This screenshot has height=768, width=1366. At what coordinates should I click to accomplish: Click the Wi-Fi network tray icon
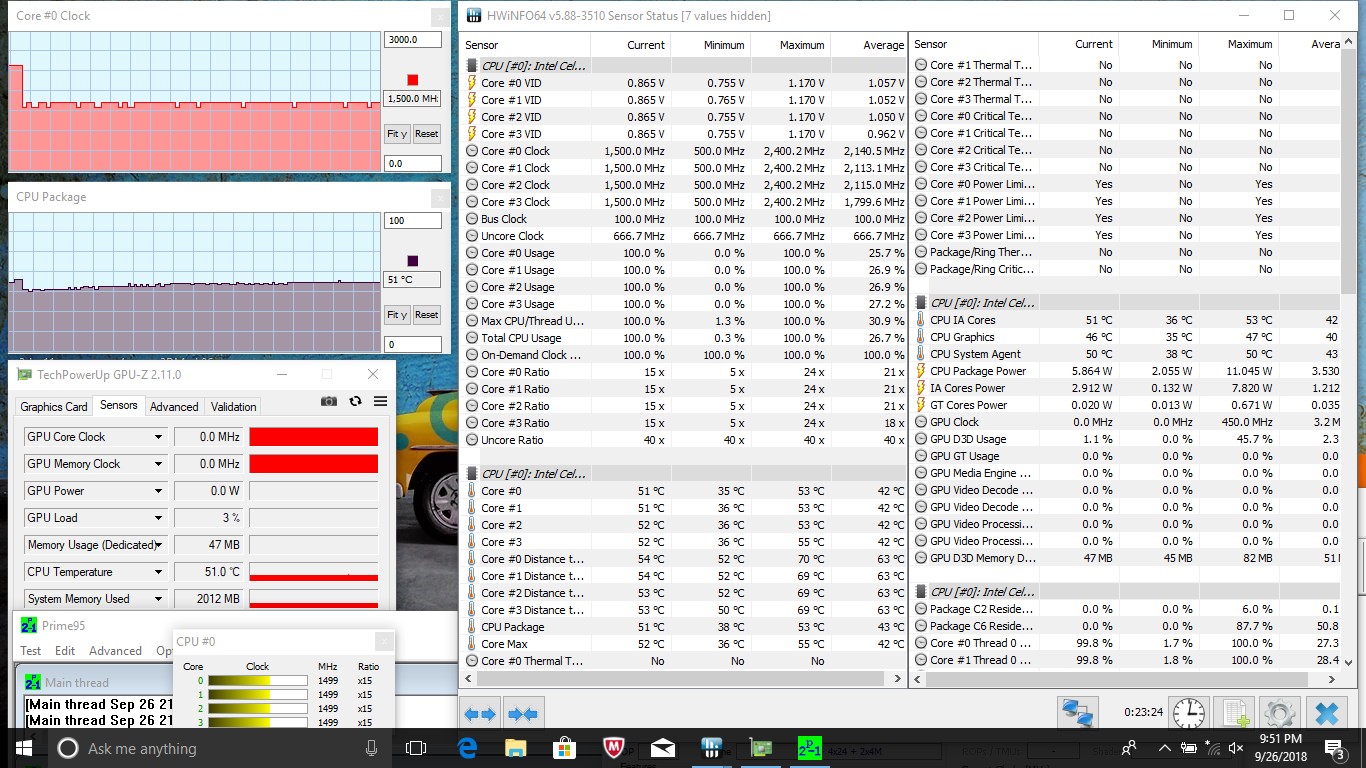(1213, 748)
